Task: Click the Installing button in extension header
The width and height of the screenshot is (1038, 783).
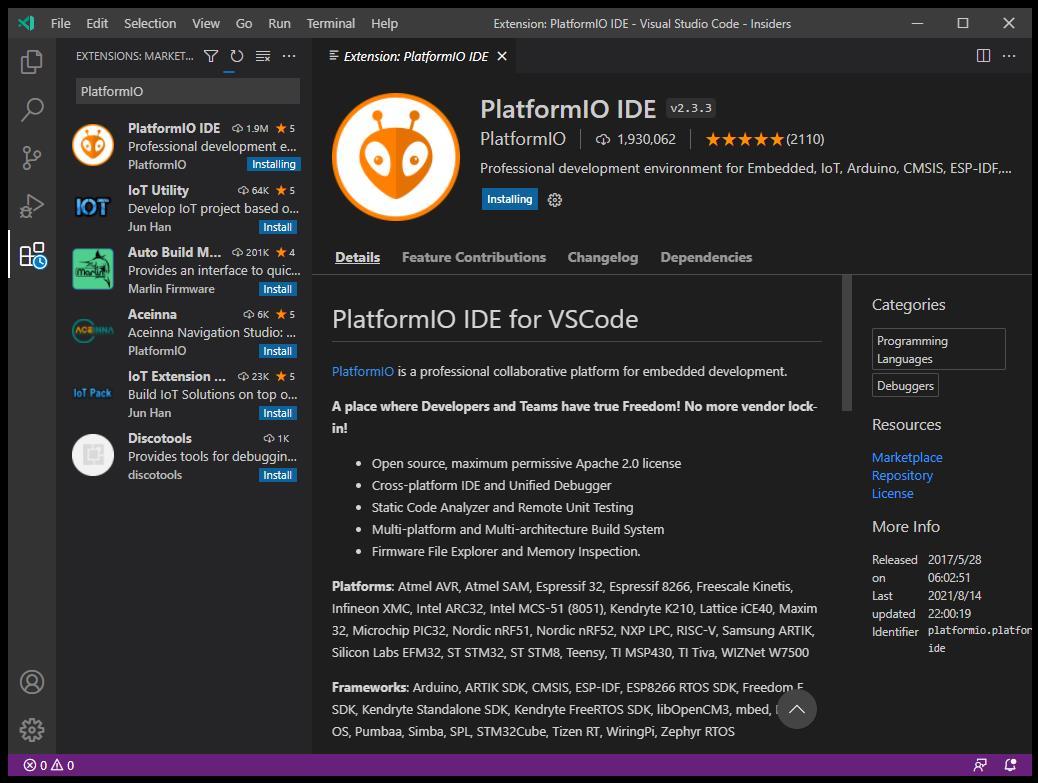Action: coord(510,199)
